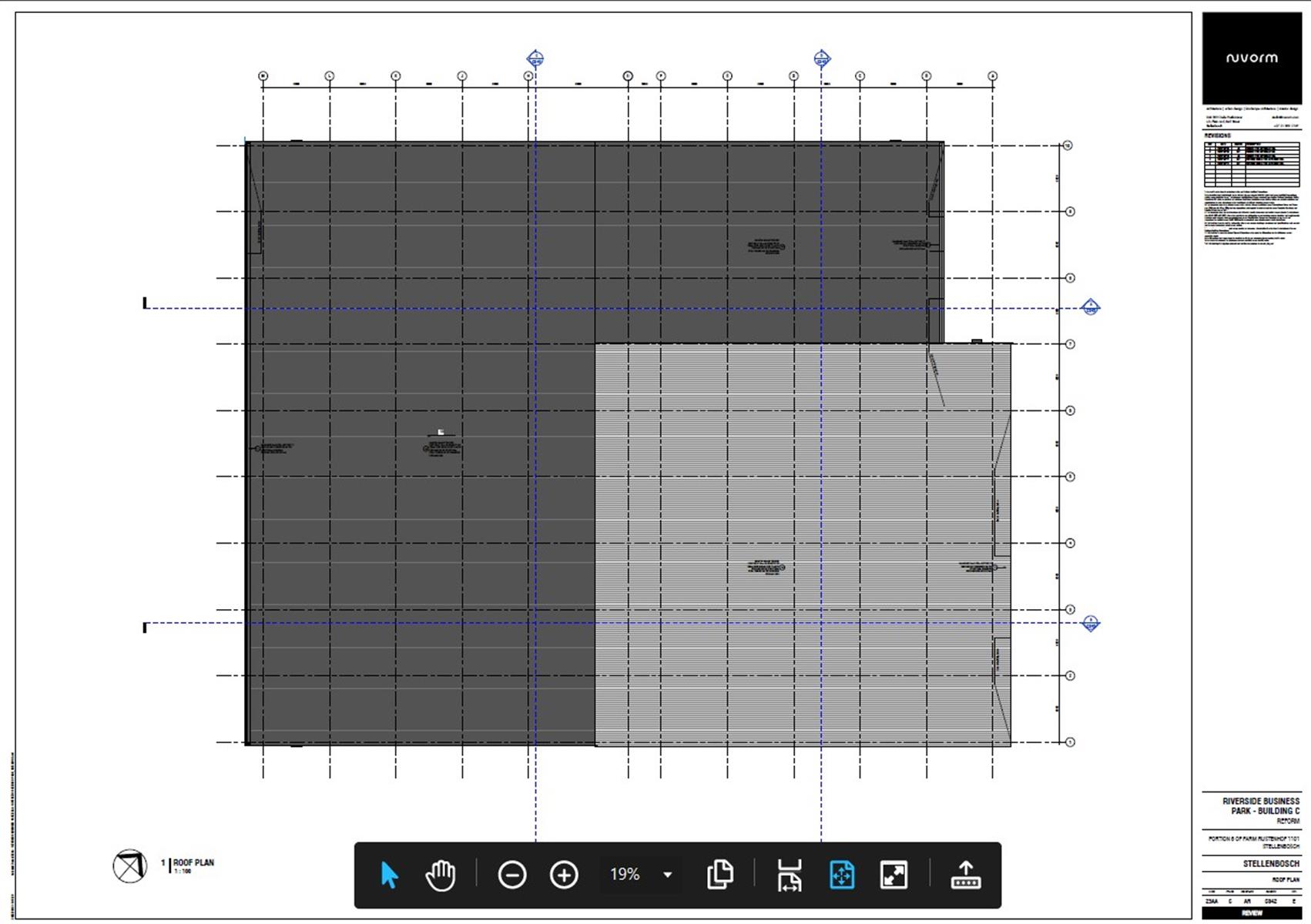Click the lower section marker on right edge
Viewport: 1311px width, 924px height.
tap(1090, 623)
